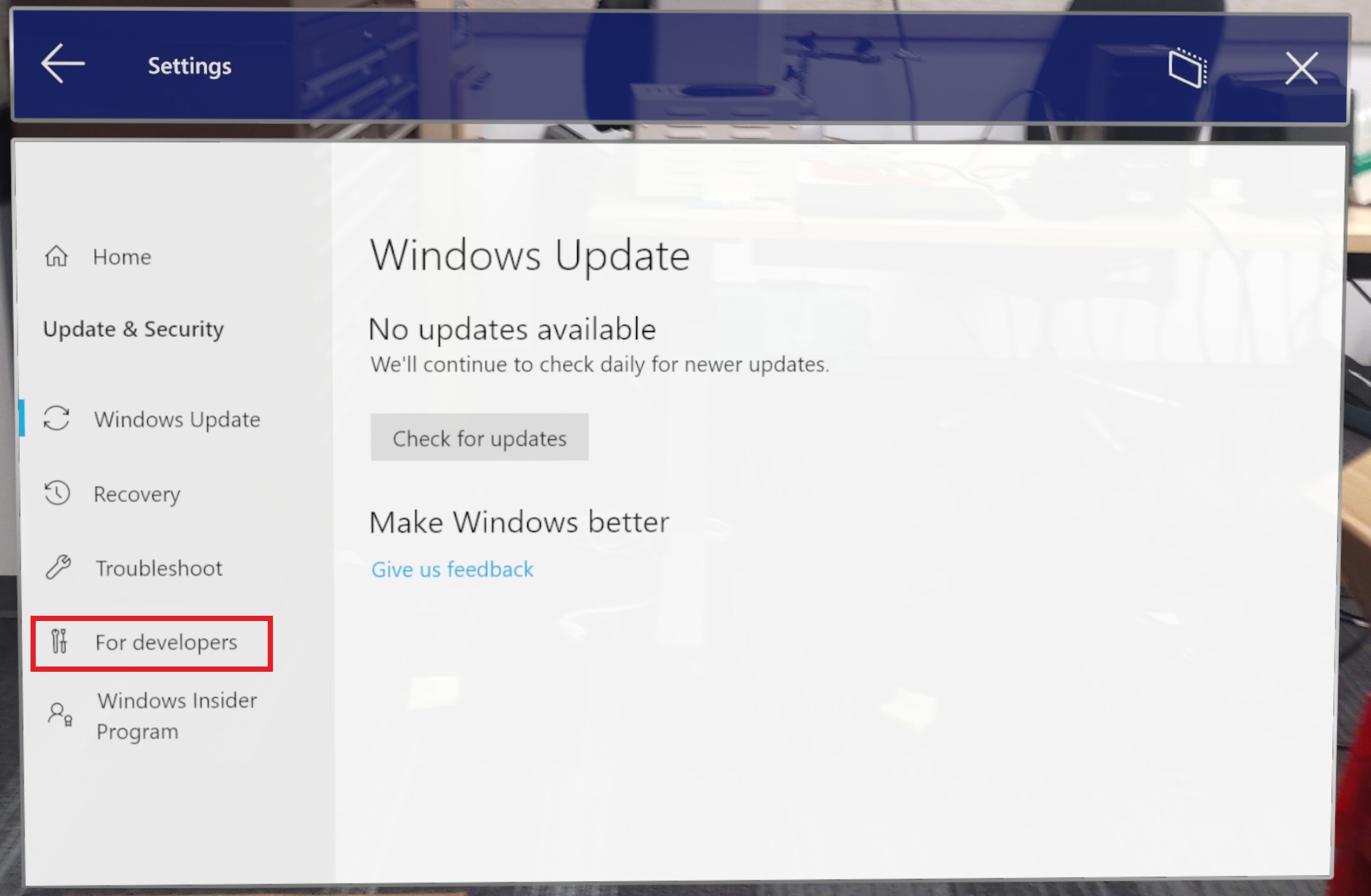Click the For developers settings icon
The image size is (1371, 896).
58,642
